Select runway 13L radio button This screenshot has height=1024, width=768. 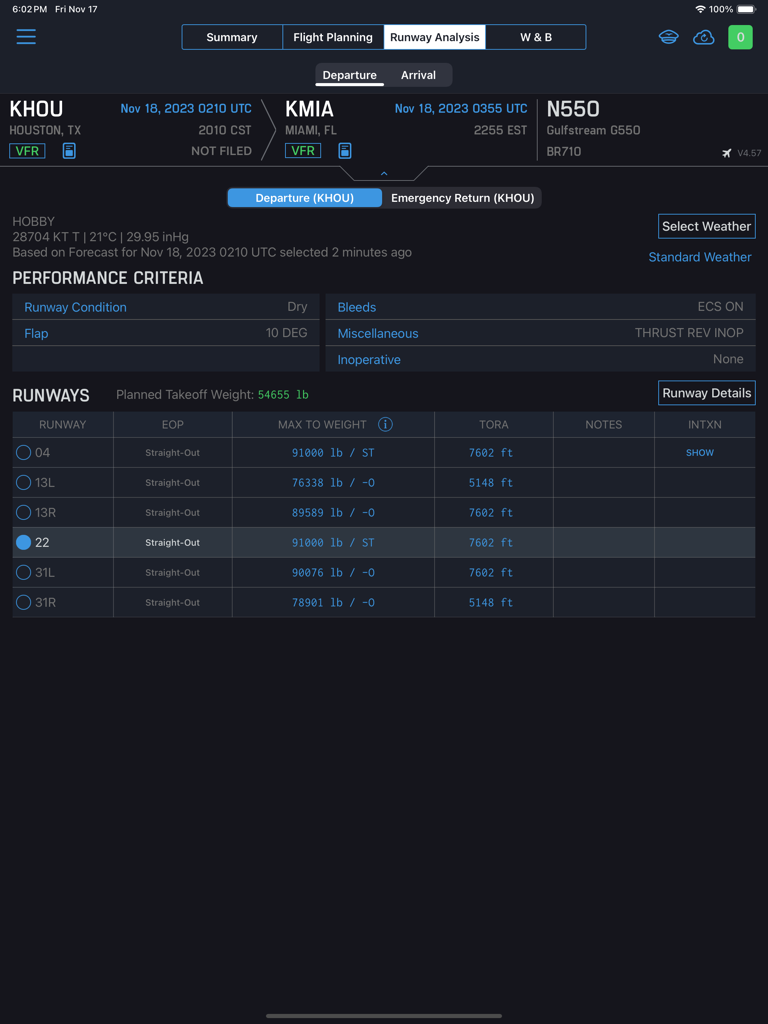tap(24, 483)
